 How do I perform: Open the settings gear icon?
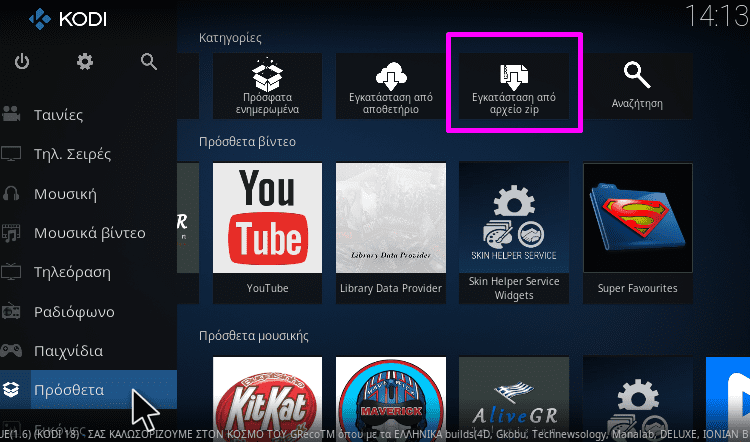pos(85,62)
